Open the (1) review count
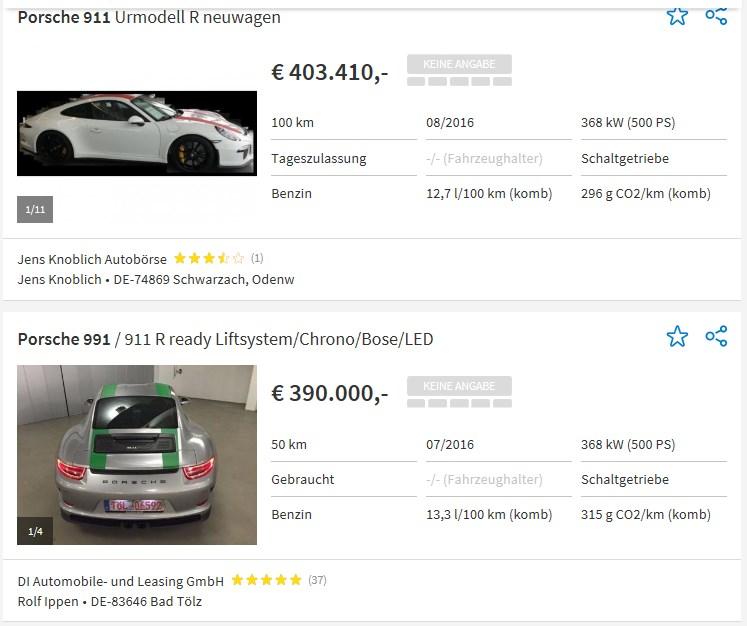This screenshot has height=626, width=747. point(257,258)
